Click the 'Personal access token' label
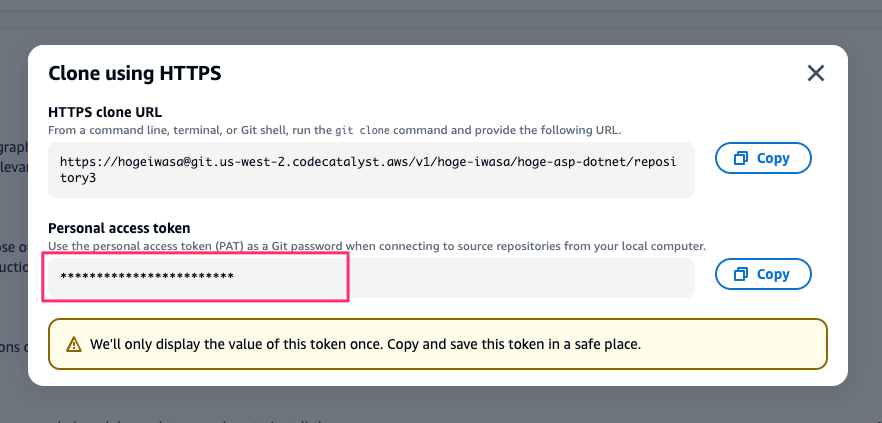This screenshot has width=882, height=423. pyautogui.click(x=119, y=228)
